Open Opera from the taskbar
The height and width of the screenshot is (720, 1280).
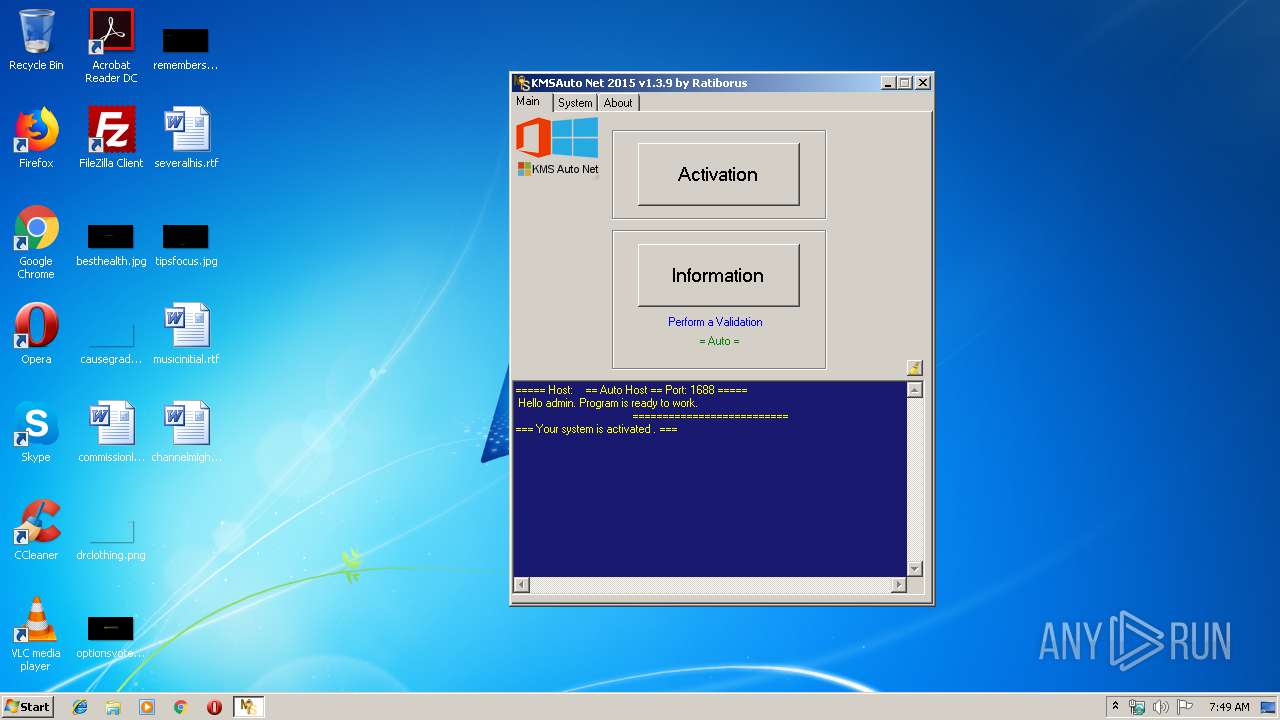coord(214,707)
